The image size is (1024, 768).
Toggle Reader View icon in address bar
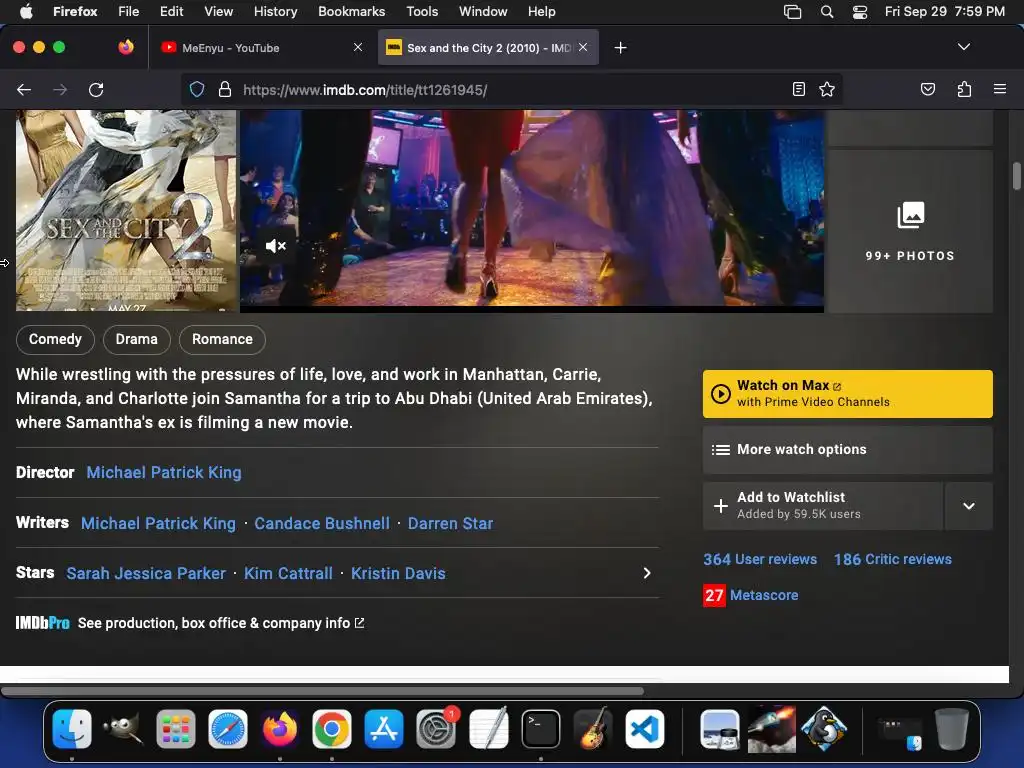798,89
